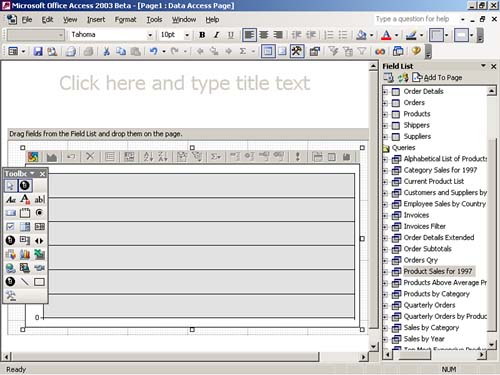Open the Fill Color dropdown arrow

point(371,35)
